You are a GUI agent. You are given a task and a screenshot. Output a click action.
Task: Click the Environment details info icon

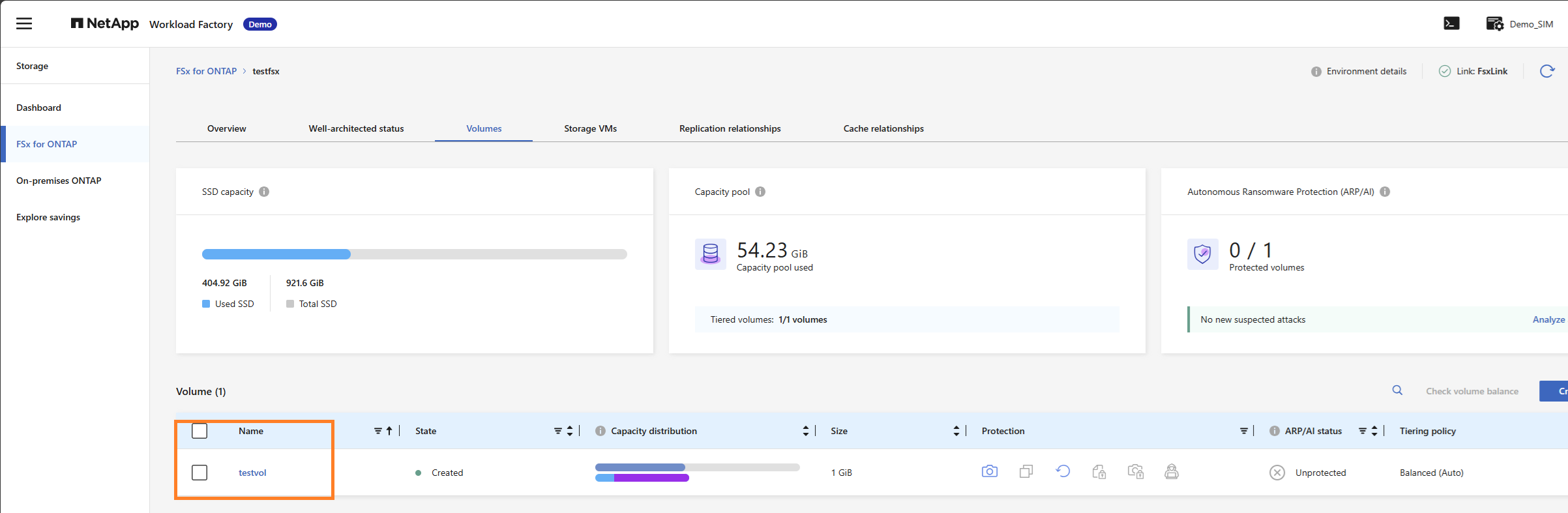click(1316, 71)
